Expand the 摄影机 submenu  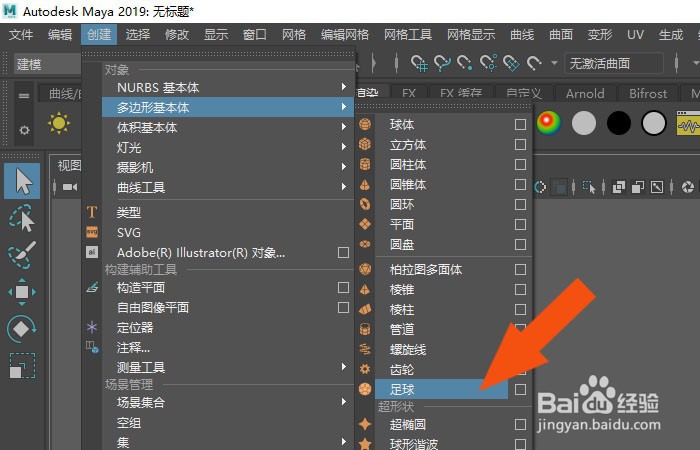click(228, 167)
